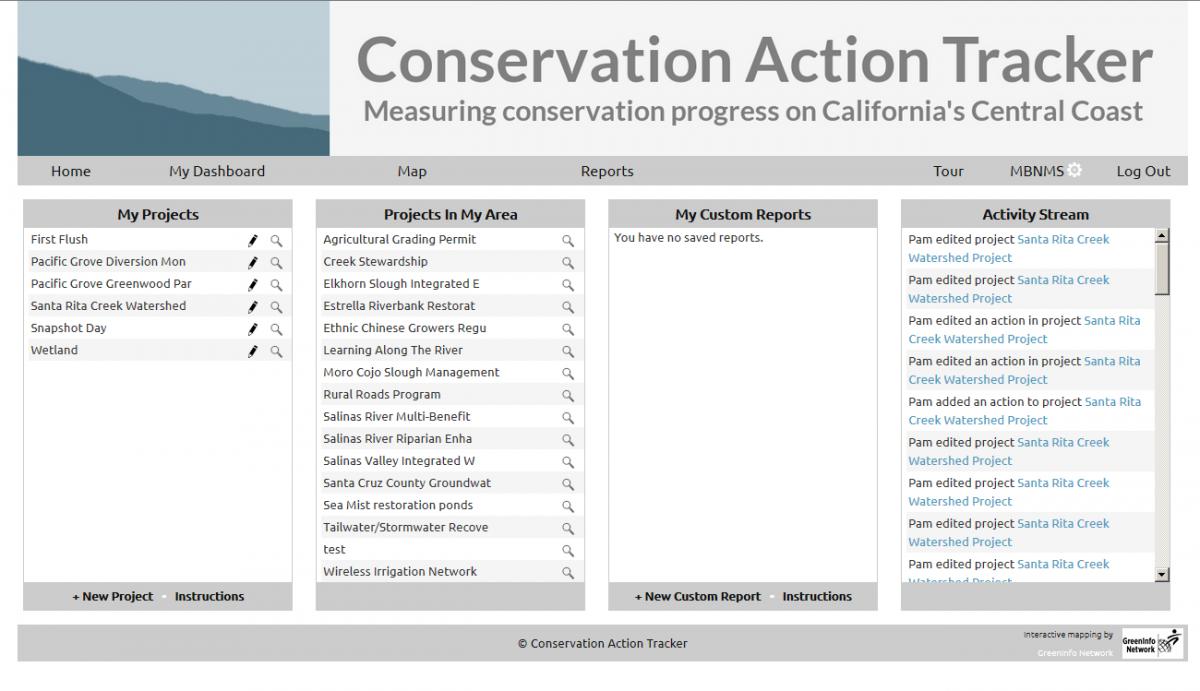1200x691 pixels.
Task: View Wireless Irrigation Network via magnifier icon
Action: pos(568,573)
